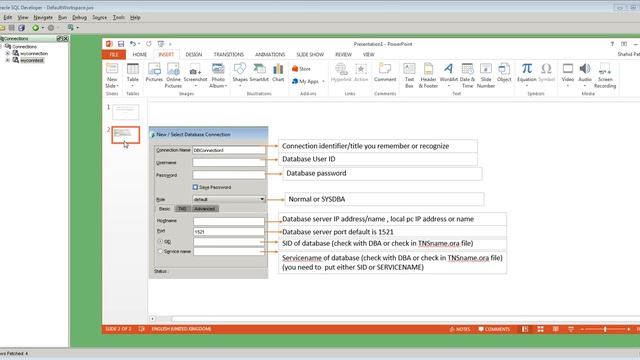Click the Video icon in Media group
The image size is (640, 360).
(568, 69)
